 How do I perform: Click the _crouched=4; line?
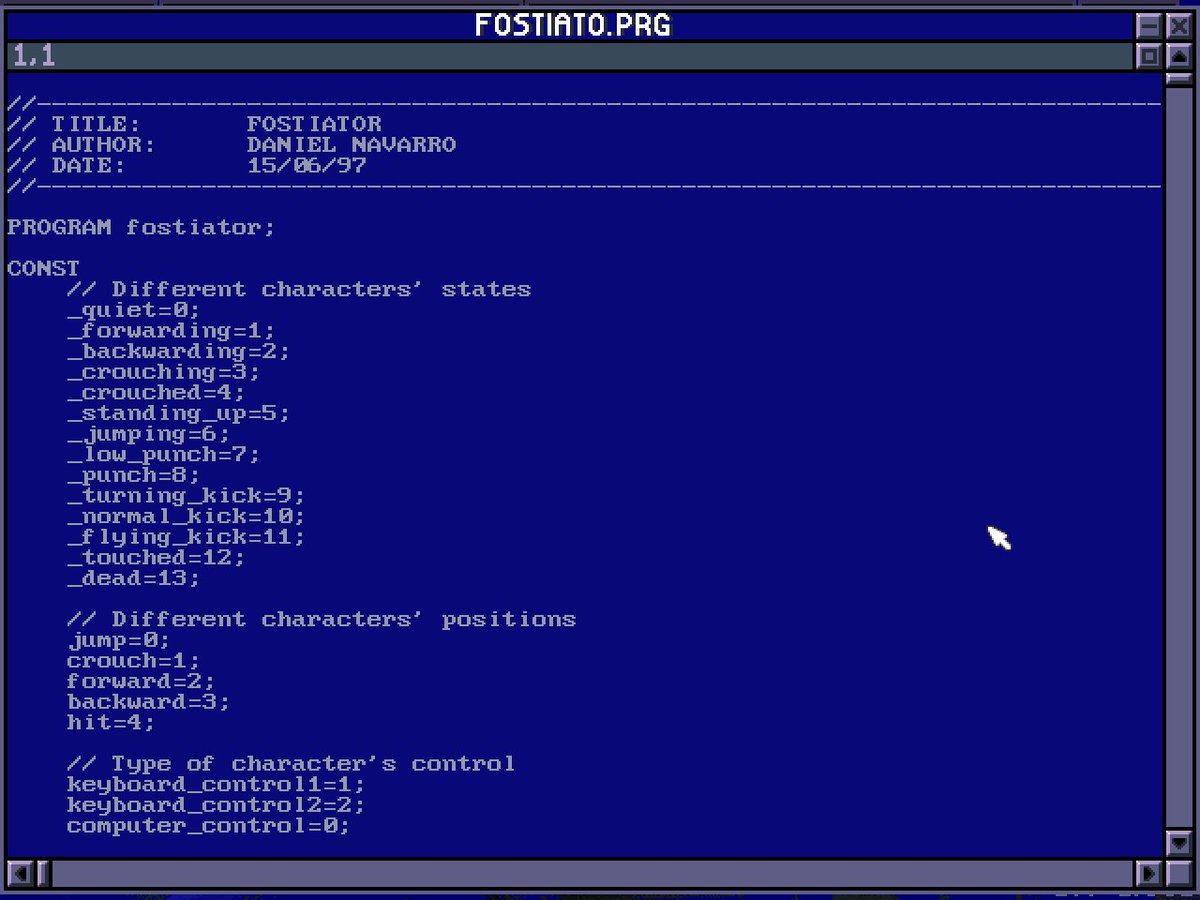[x=156, y=393]
